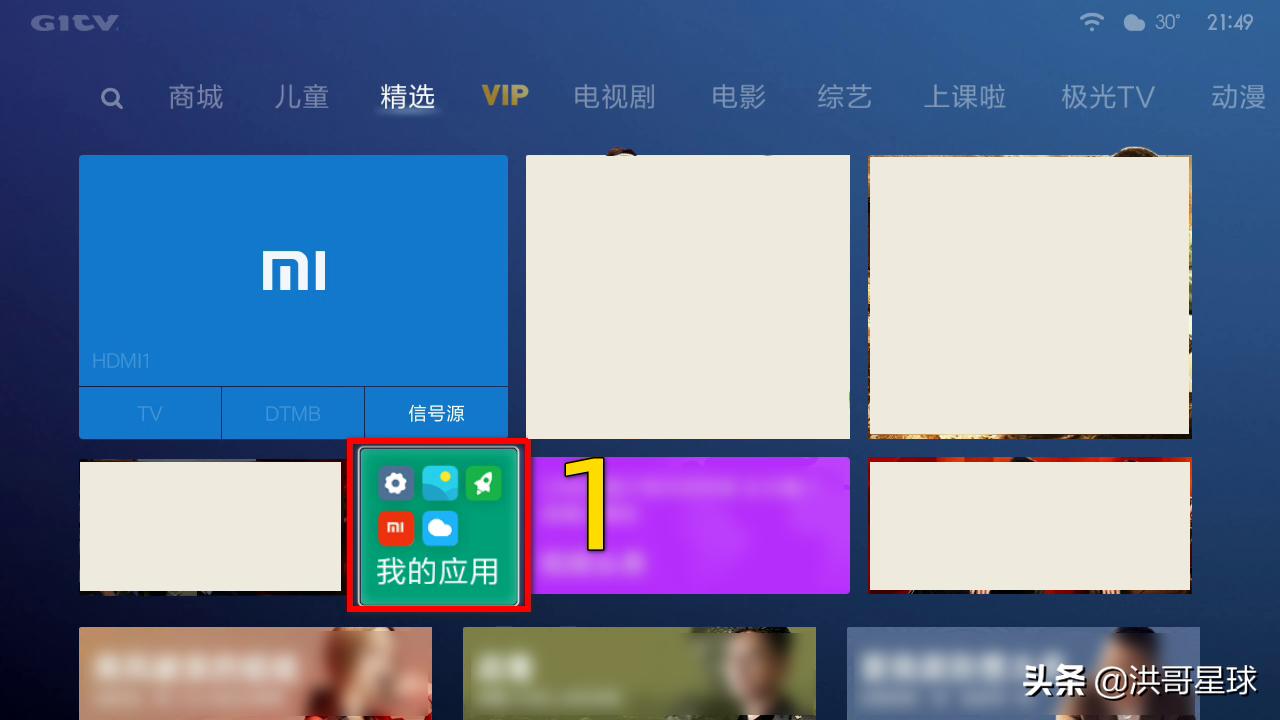Click the Wi-Fi status icon
1280x720 pixels.
[x=1092, y=21]
